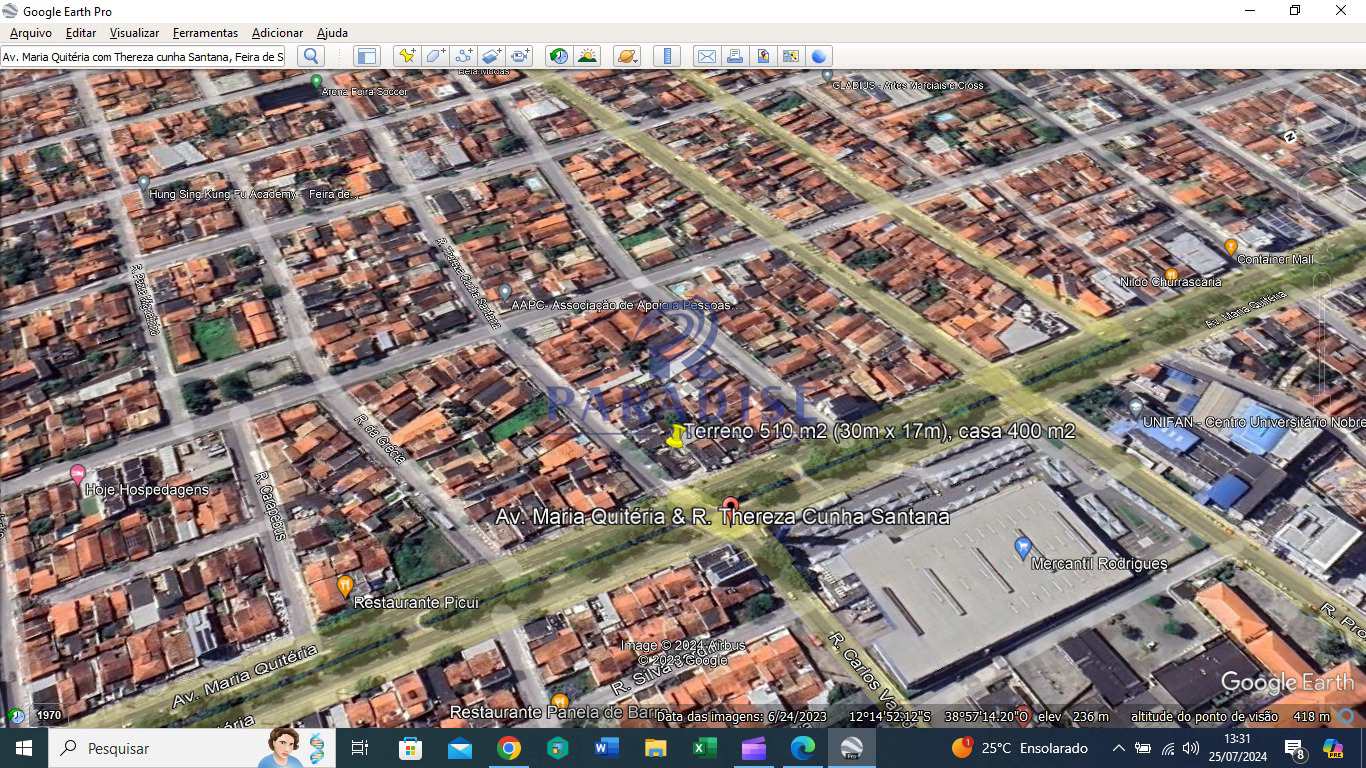
Task: Print the current view
Action: tap(734, 56)
